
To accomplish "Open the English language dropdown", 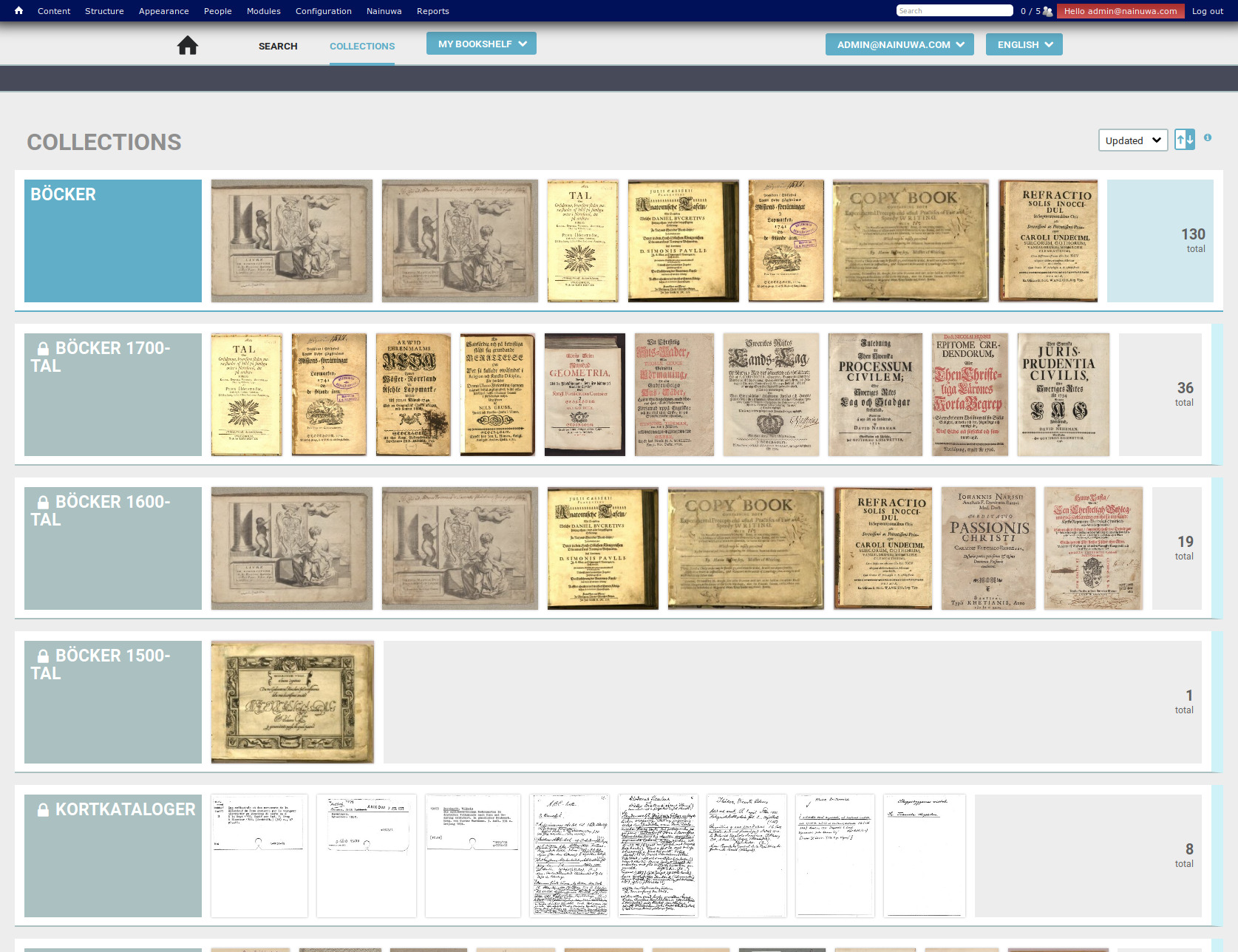I will tap(1024, 44).
